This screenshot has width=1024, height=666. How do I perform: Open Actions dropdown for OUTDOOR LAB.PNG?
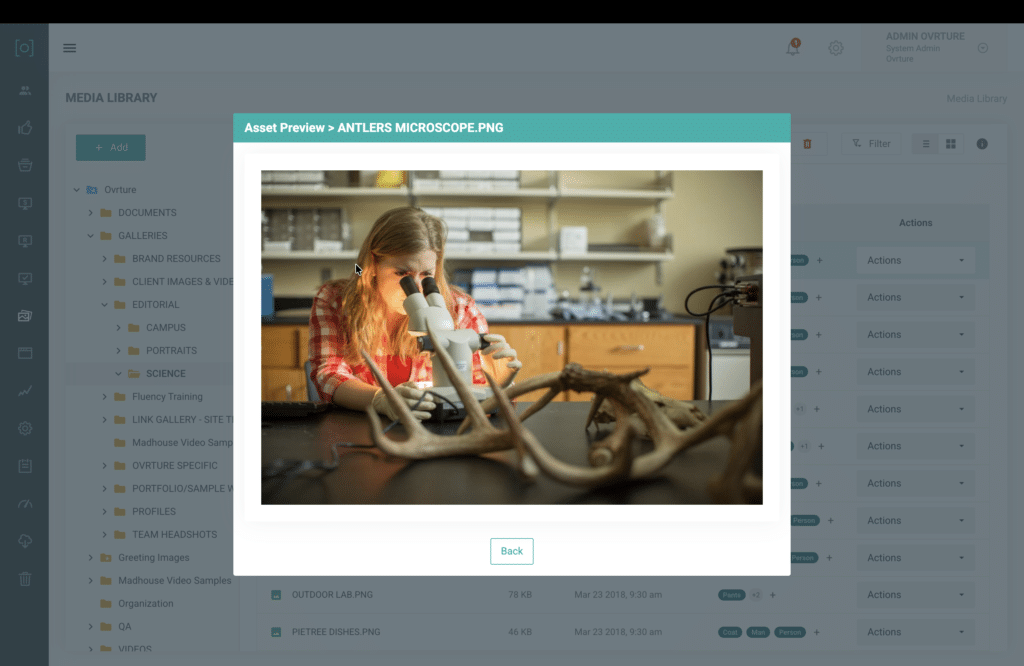915,595
